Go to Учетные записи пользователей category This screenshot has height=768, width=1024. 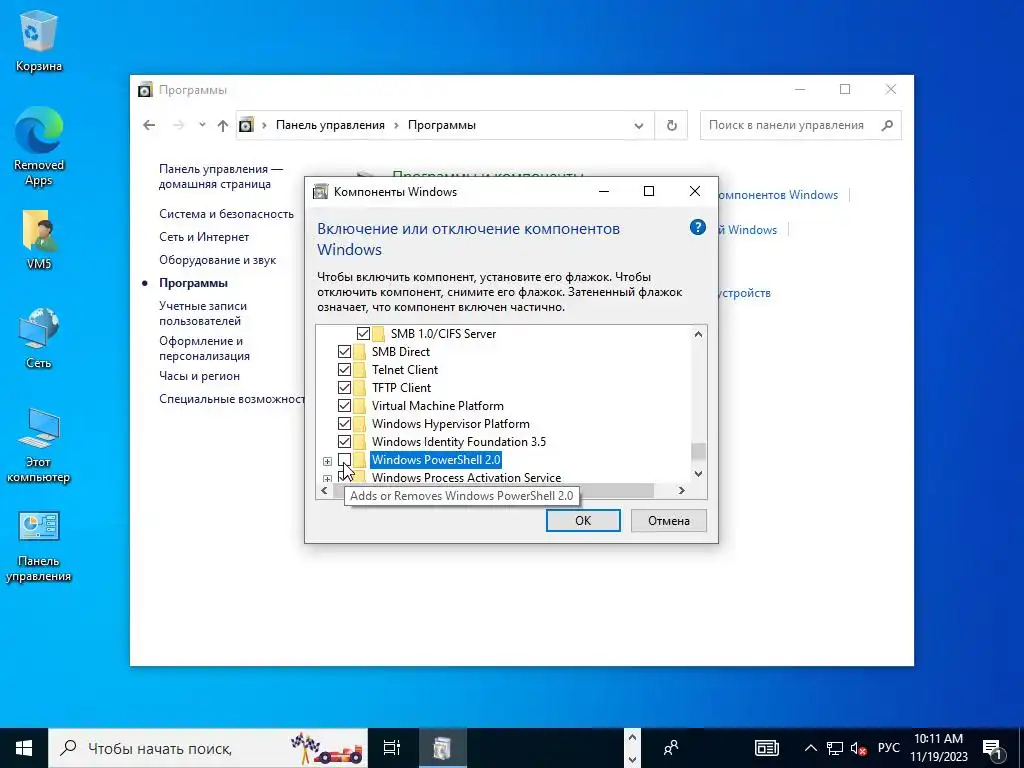click(x=203, y=313)
